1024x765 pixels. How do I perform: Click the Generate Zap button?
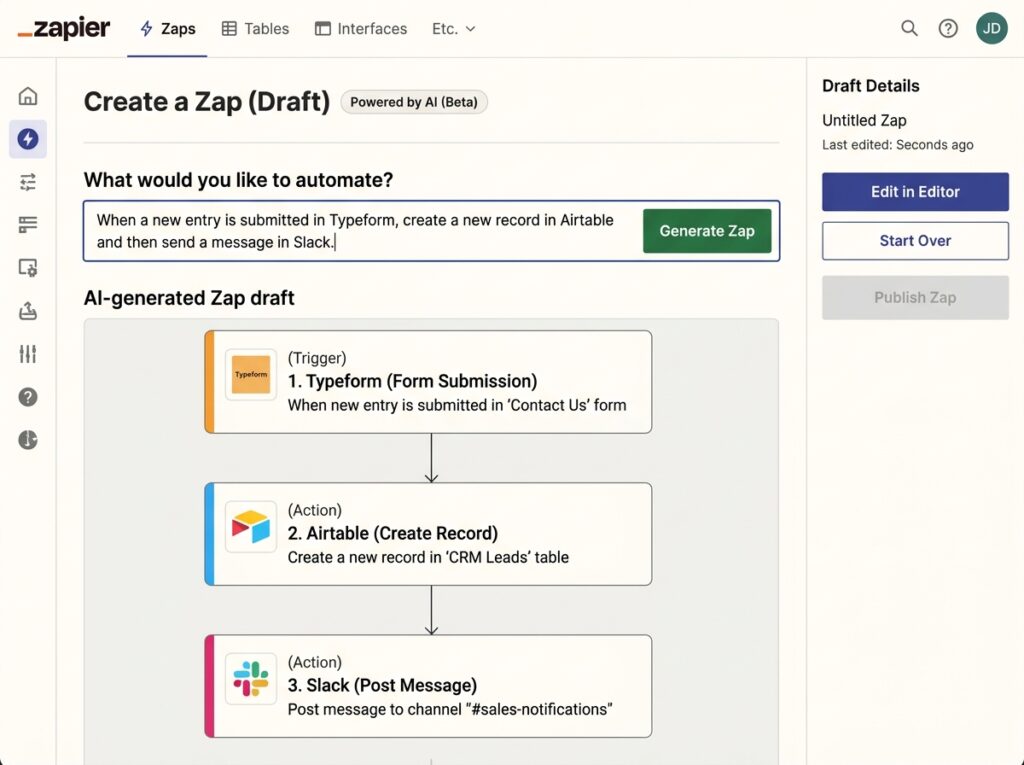[707, 231]
